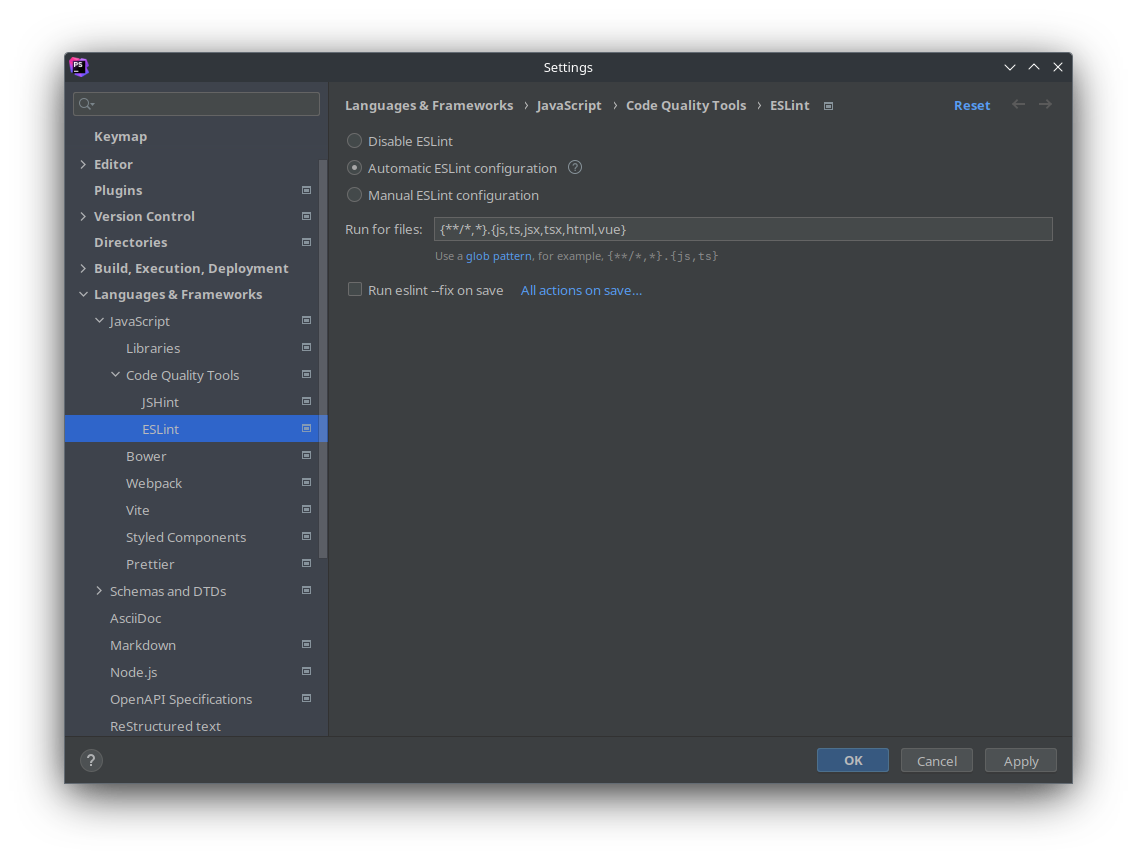Click the project settings icon on JSHint row
The height and width of the screenshot is (860, 1137).
(306, 401)
